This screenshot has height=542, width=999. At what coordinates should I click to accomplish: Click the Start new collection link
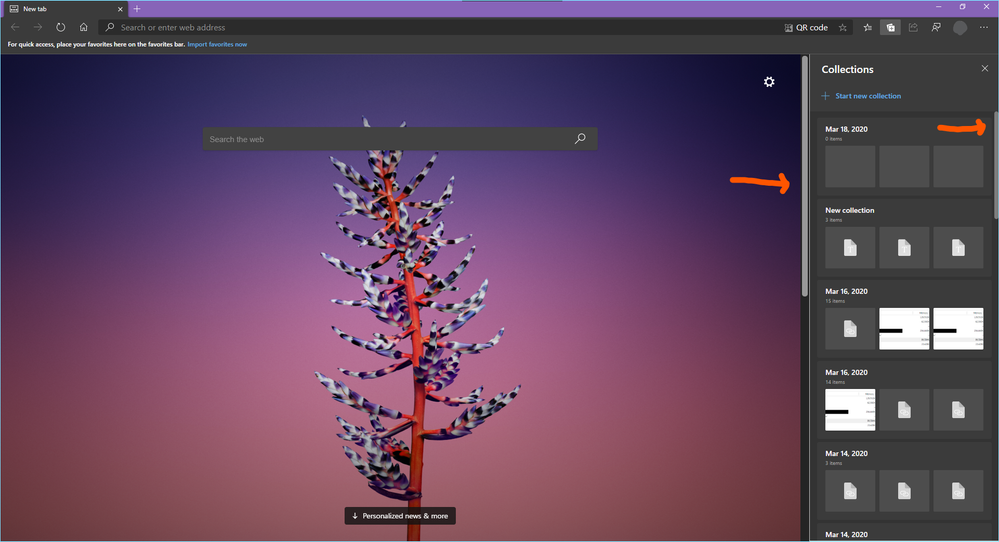868,96
